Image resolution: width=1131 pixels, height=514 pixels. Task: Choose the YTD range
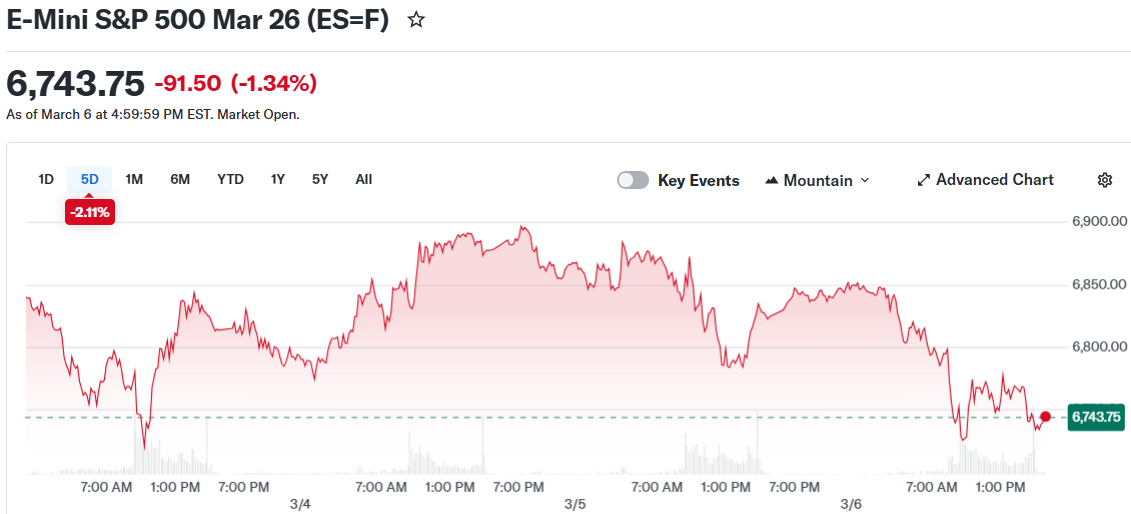(231, 180)
